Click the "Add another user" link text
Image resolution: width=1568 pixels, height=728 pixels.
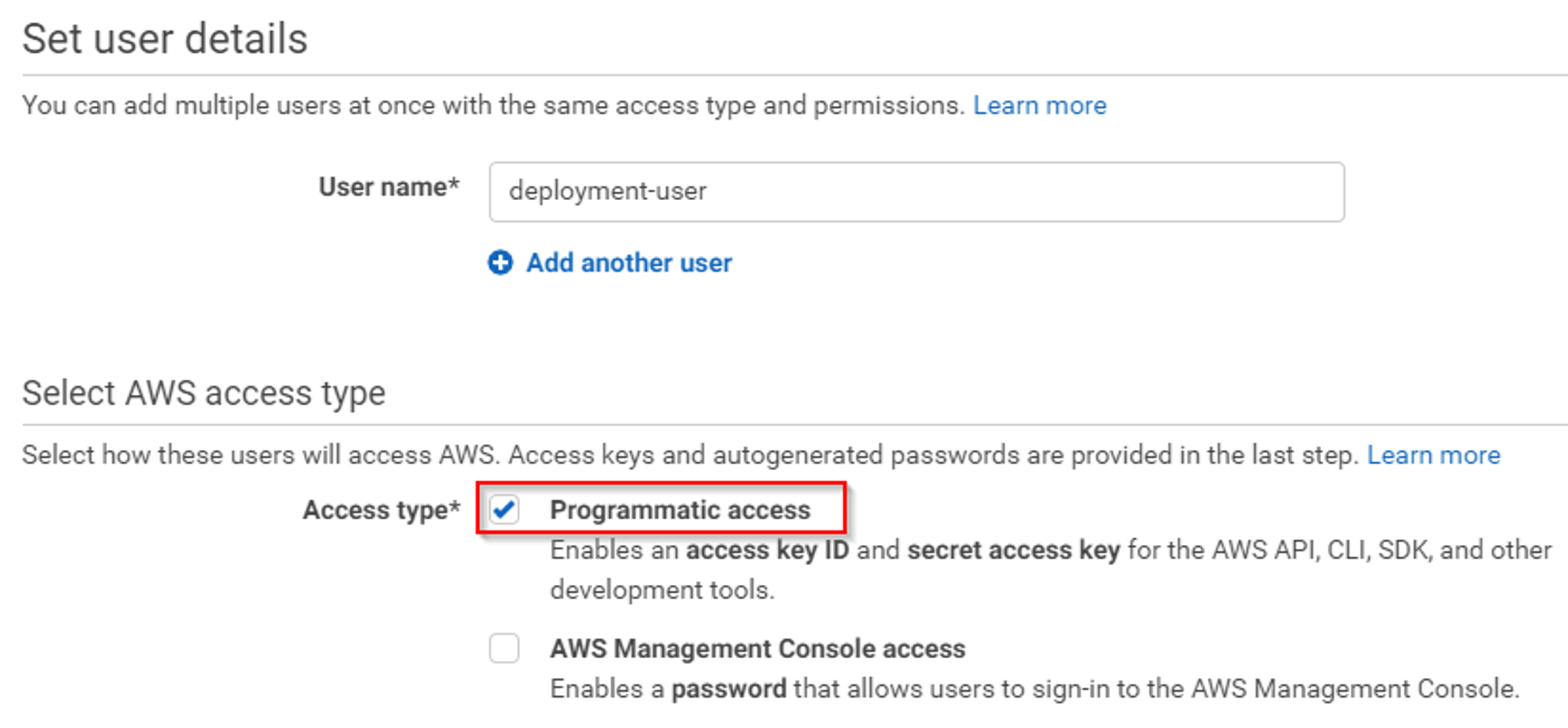[629, 263]
